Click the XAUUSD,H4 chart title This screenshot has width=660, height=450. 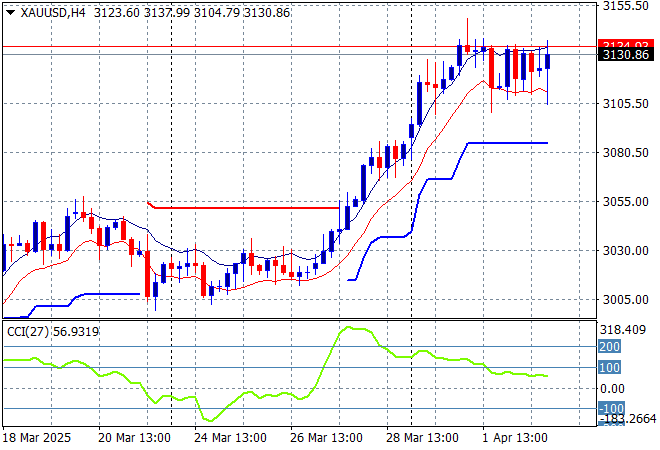point(51,10)
